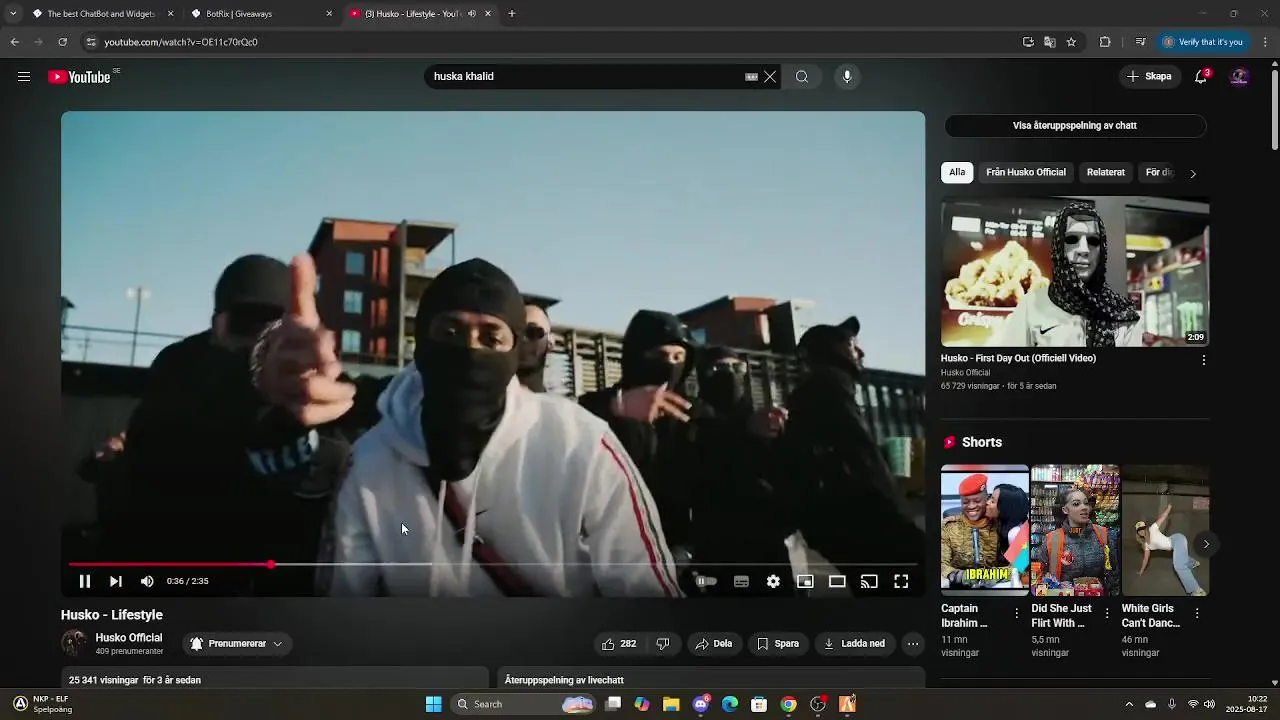This screenshot has width=1280, height=720.
Task: Open the account avatar menu
Action: coord(1239,77)
